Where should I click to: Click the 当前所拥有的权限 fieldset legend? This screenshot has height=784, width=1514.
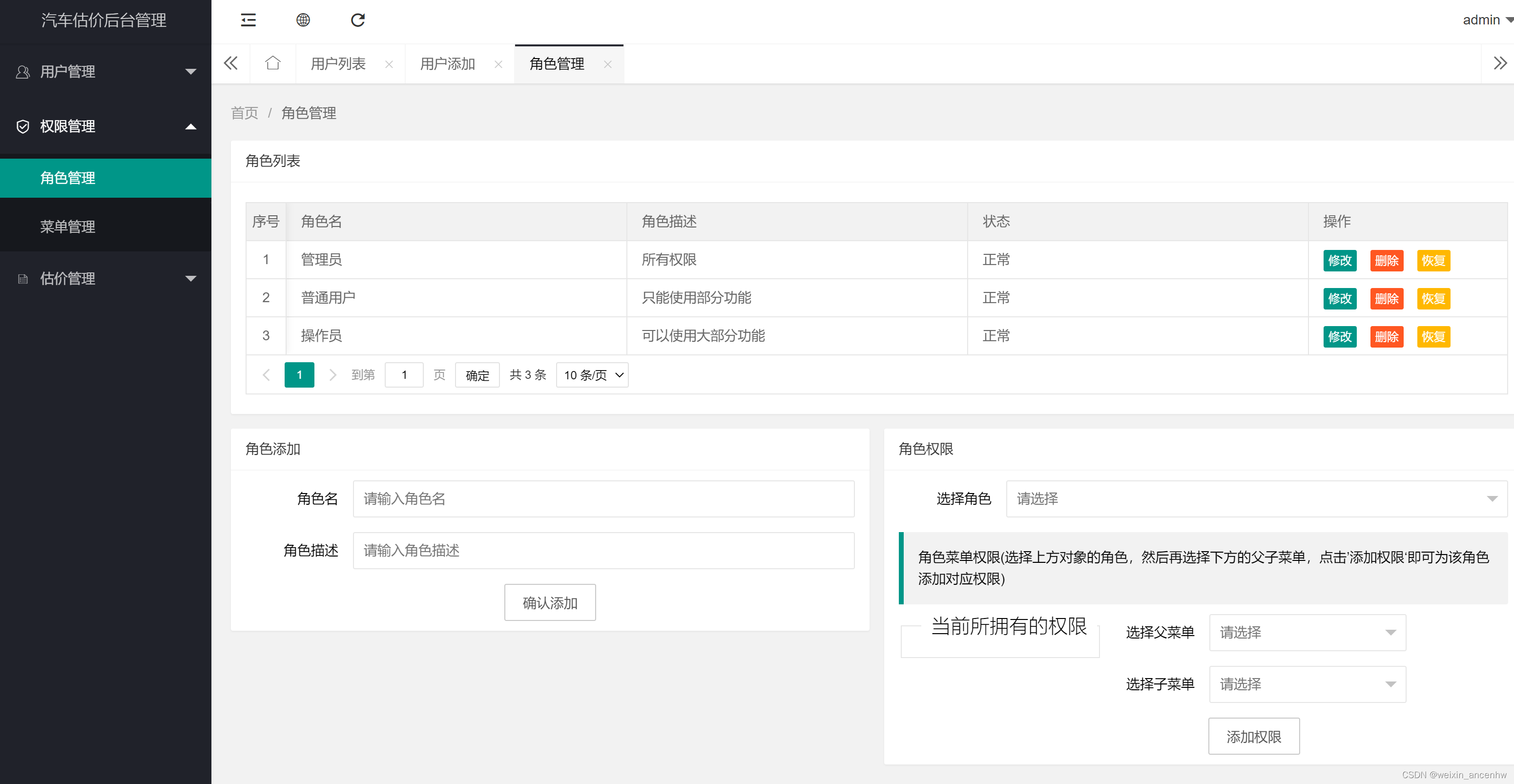pos(1009,626)
